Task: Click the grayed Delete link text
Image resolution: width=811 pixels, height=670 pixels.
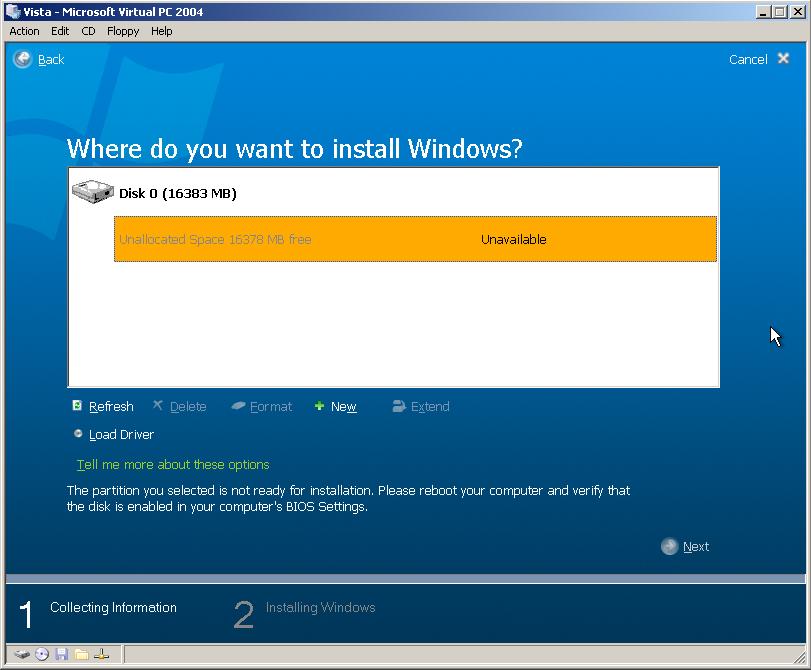Action: coord(188,407)
